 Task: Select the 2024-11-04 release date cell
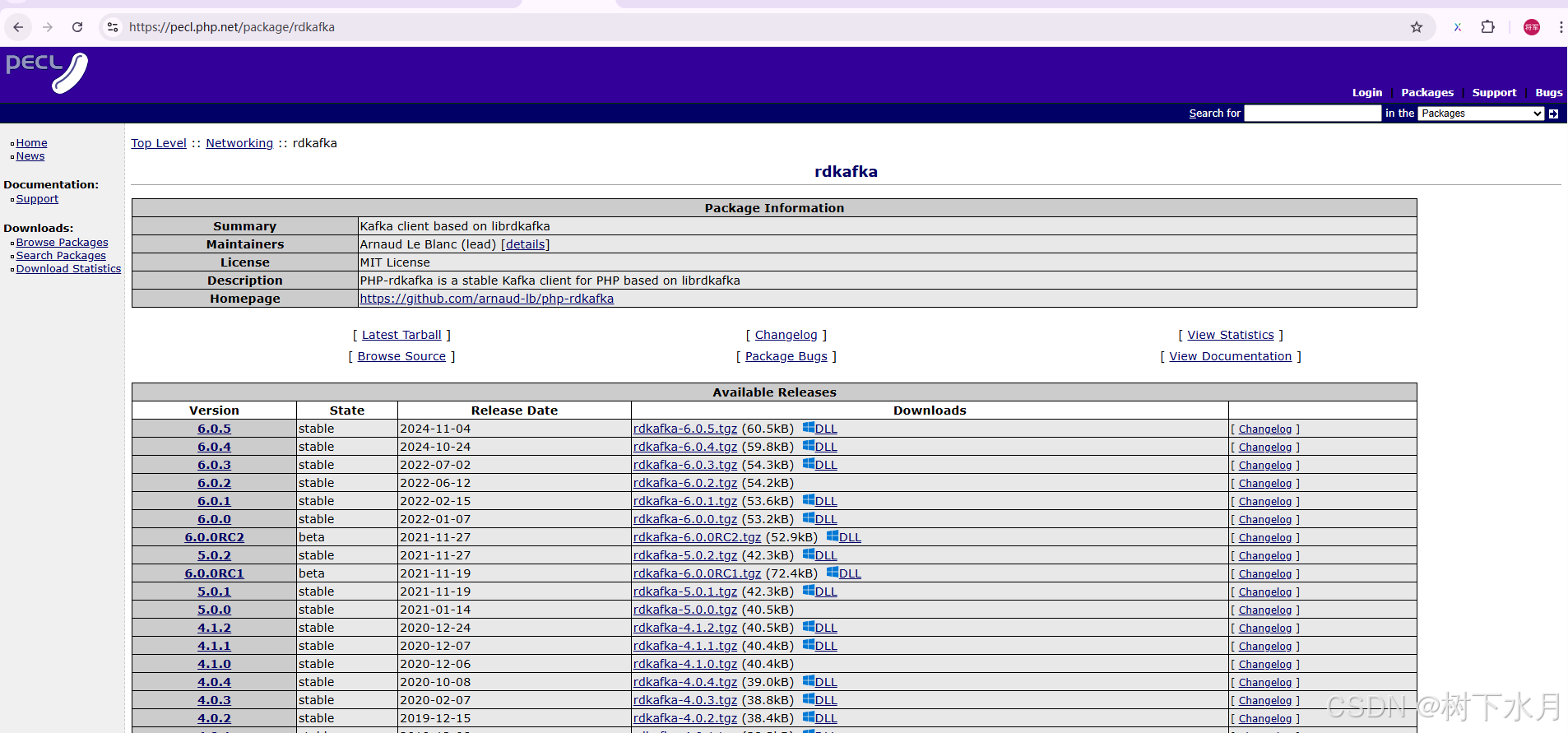(x=514, y=429)
